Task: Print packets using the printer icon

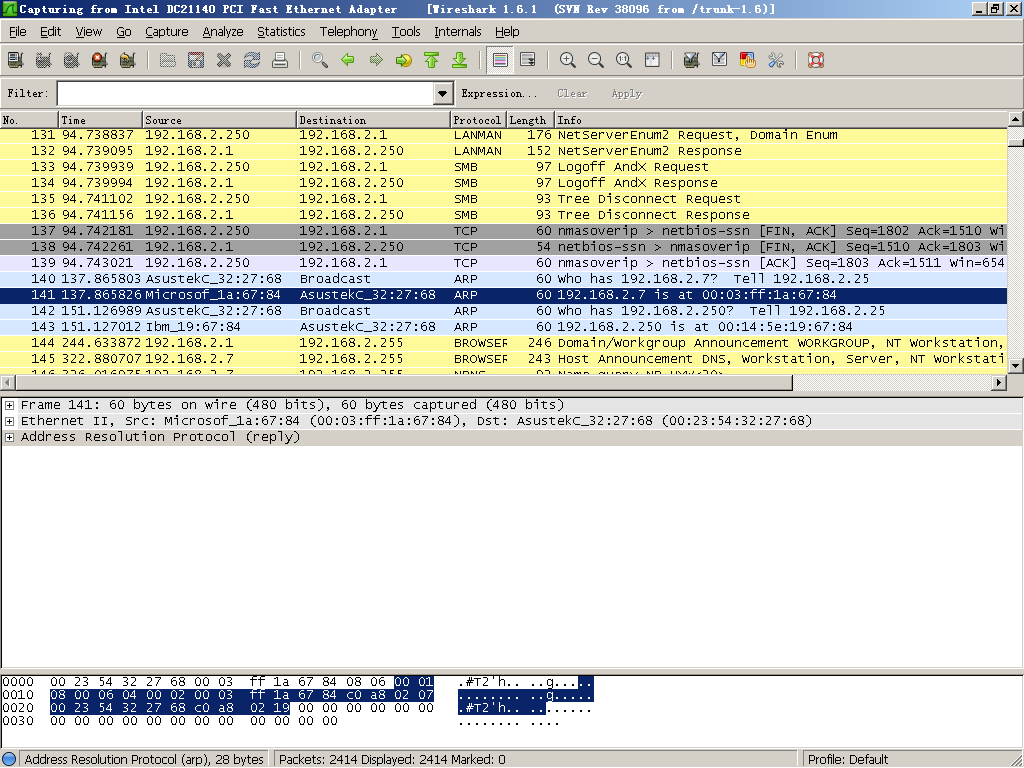Action: click(x=280, y=61)
